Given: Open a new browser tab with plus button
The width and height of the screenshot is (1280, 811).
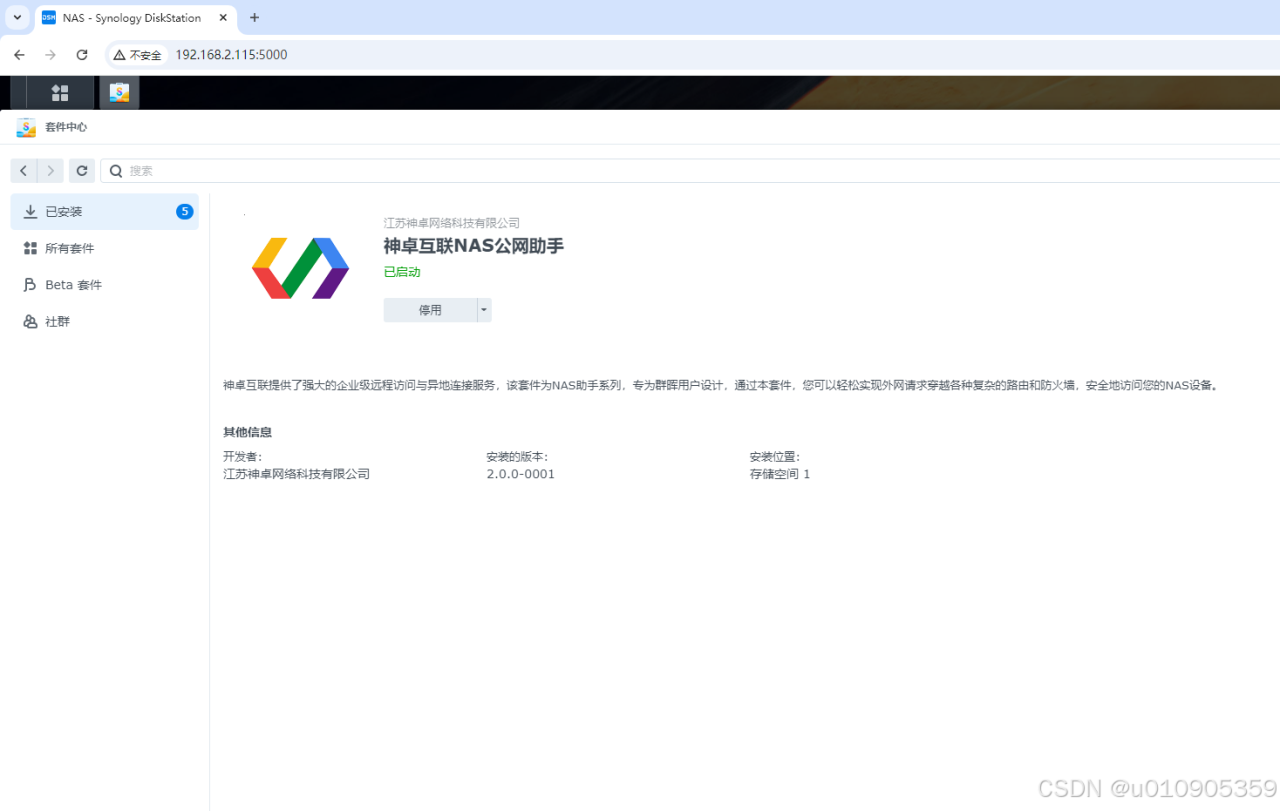Looking at the screenshot, I should pos(253,17).
